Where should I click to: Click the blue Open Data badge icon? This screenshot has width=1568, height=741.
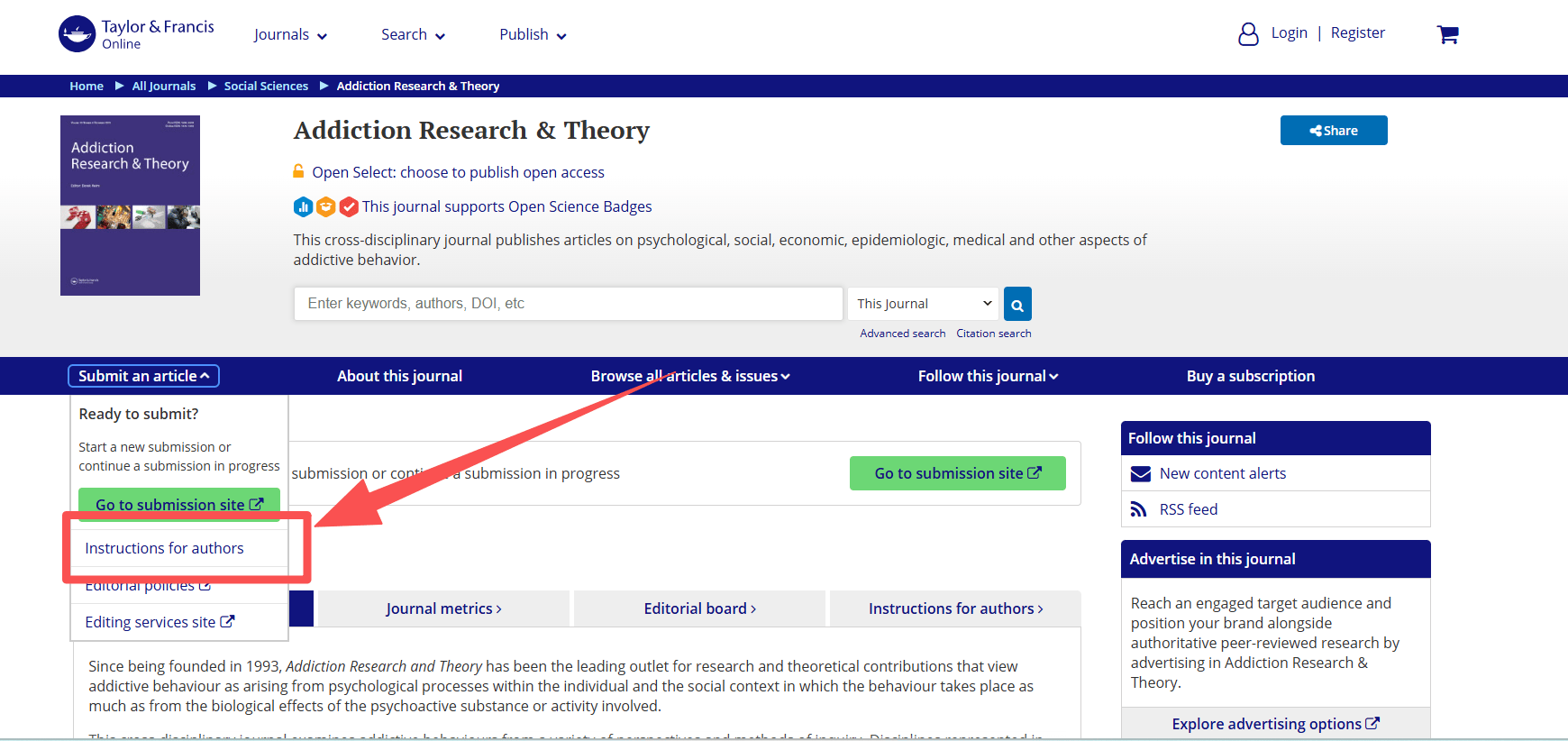pos(304,207)
